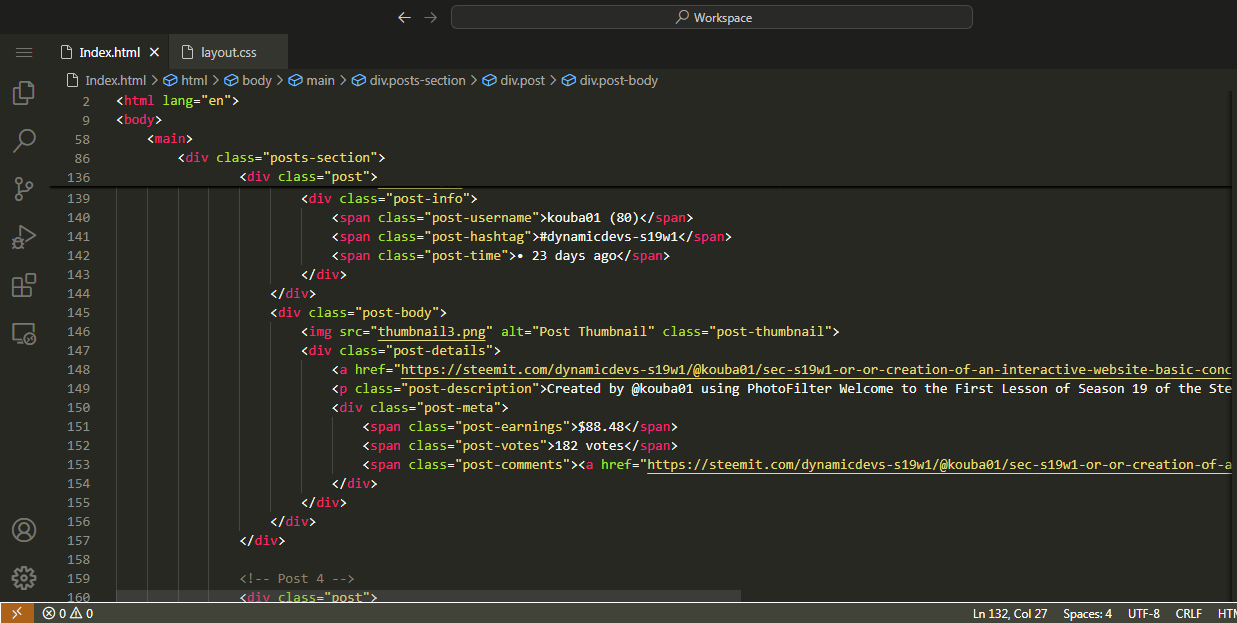
Task: Open the Accounts menu icon
Action: coord(24,530)
